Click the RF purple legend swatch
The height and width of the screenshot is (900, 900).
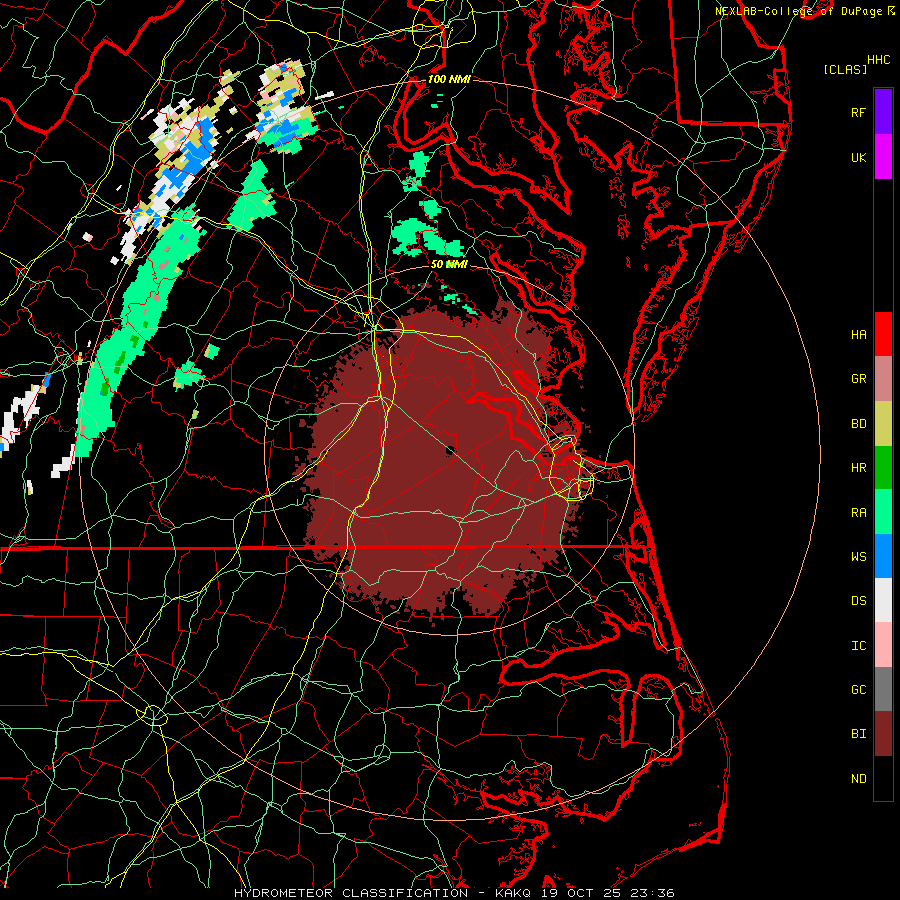[883, 112]
